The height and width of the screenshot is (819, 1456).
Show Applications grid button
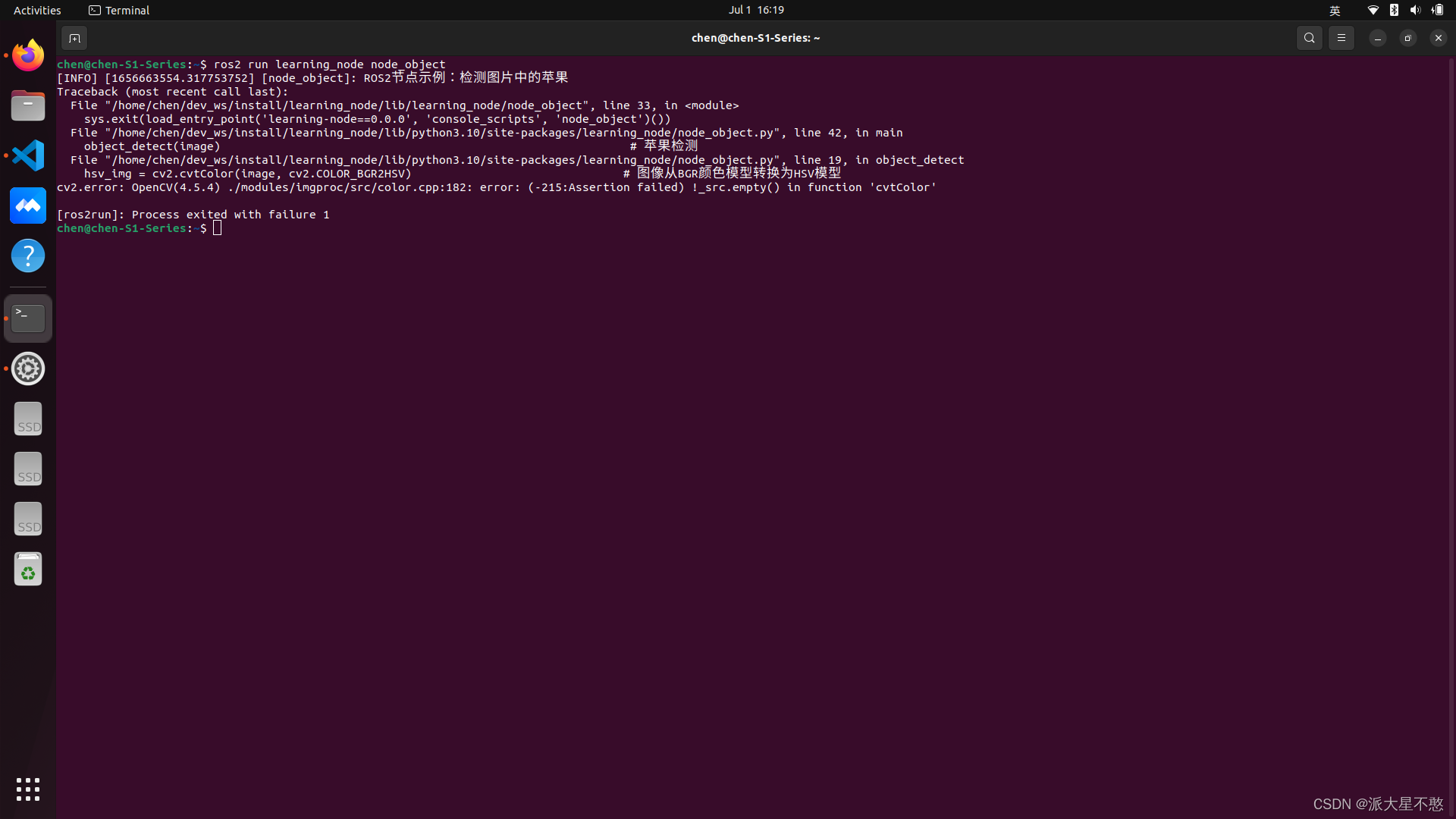(28, 789)
